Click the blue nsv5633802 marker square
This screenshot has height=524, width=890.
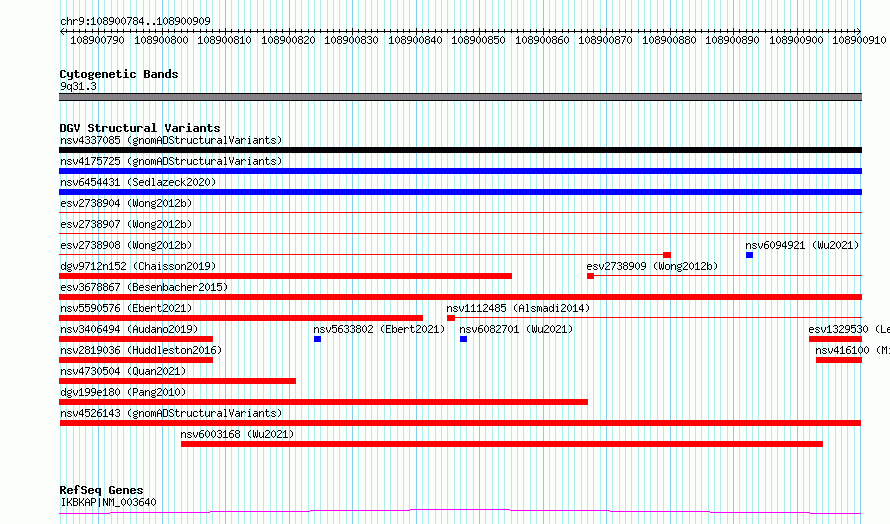[x=317, y=339]
